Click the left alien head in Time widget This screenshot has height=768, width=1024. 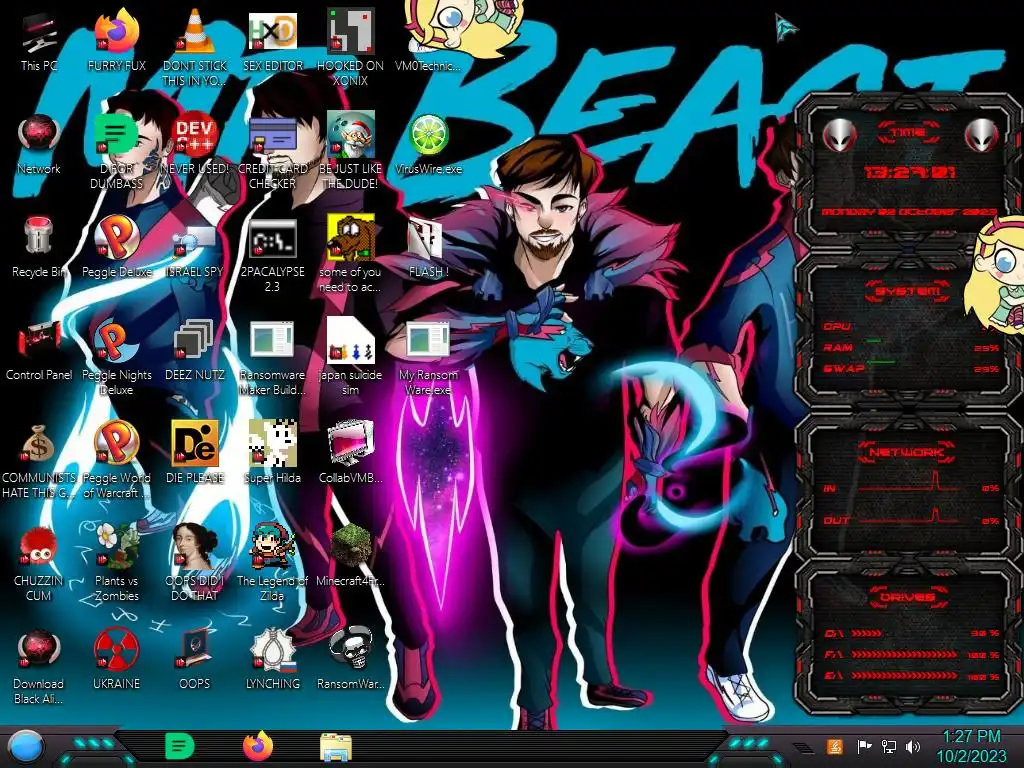pyautogui.click(x=839, y=136)
